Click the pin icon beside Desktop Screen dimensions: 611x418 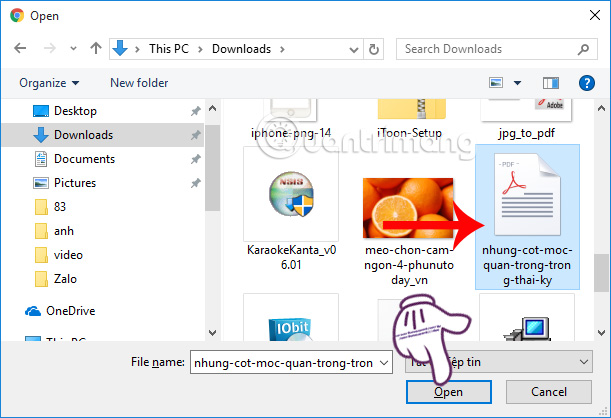195,111
